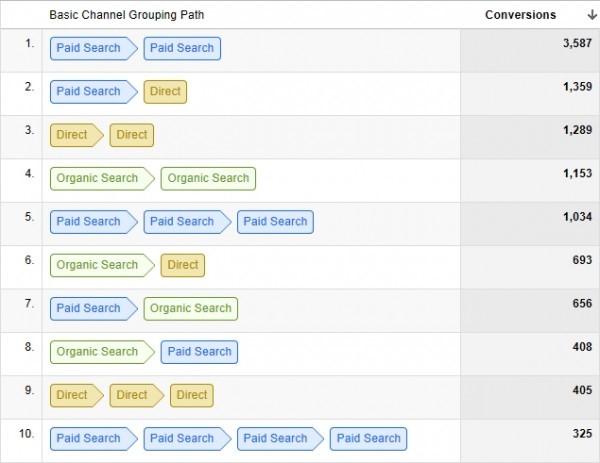Click the first Direct chip in row 3
The image size is (600, 463).
77,135
